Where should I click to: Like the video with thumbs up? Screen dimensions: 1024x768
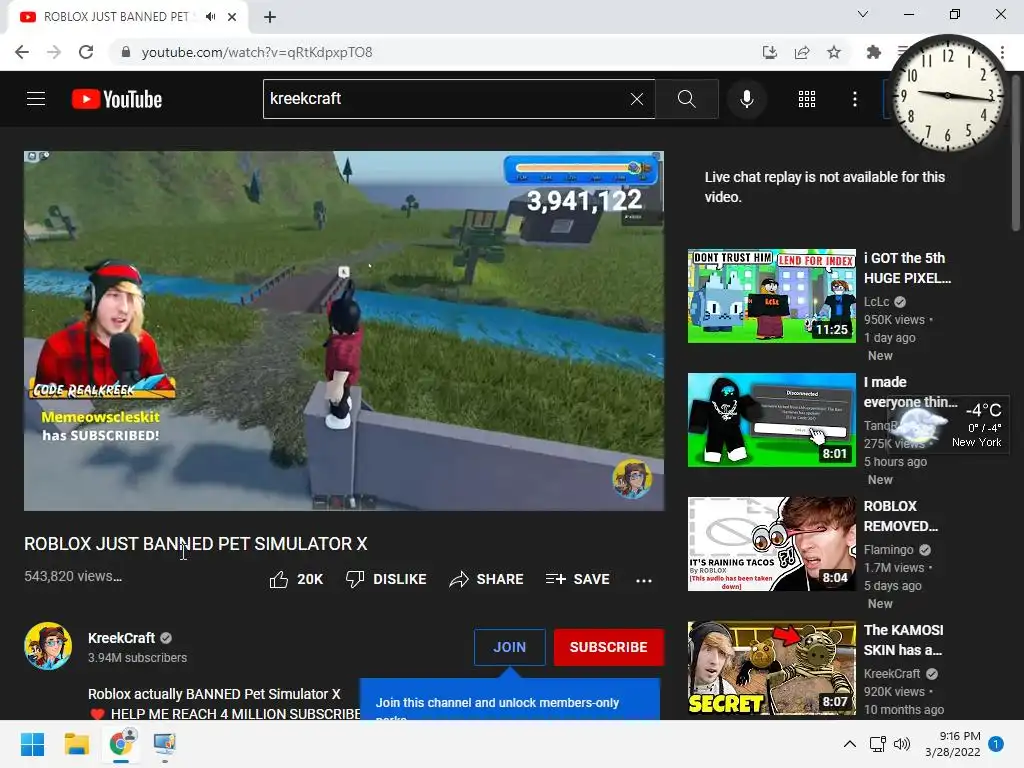[296, 579]
